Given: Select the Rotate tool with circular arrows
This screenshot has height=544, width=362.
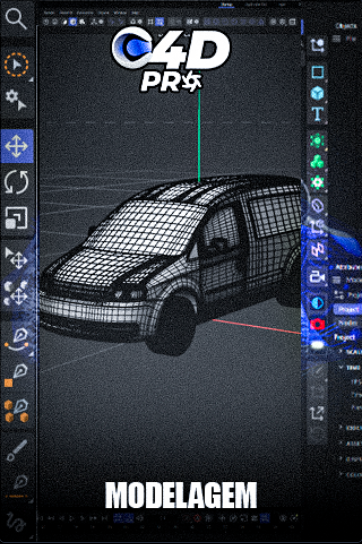Looking at the screenshot, I should click(x=16, y=182).
